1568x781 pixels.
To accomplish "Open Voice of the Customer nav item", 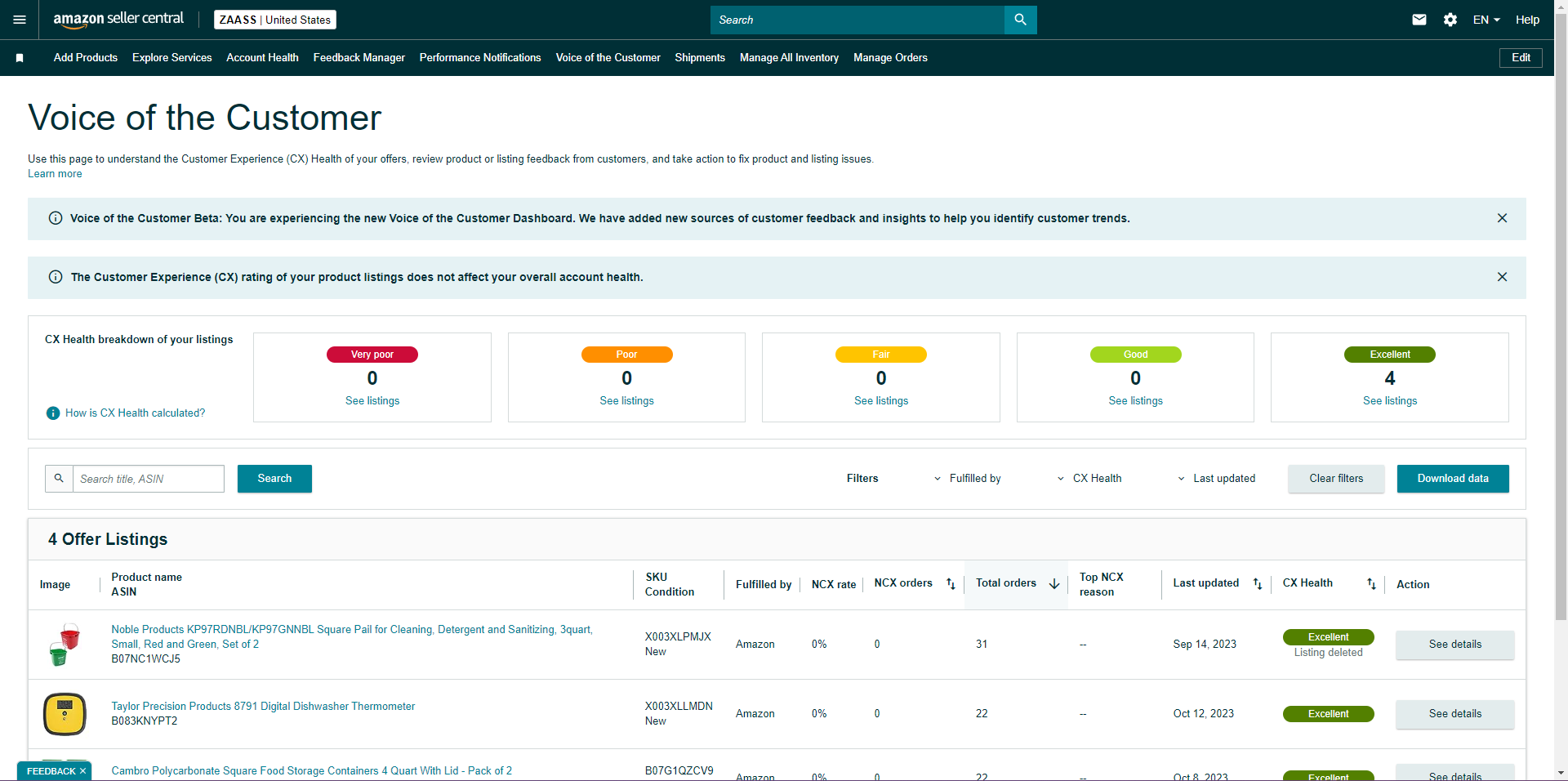I will pos(608,58).
